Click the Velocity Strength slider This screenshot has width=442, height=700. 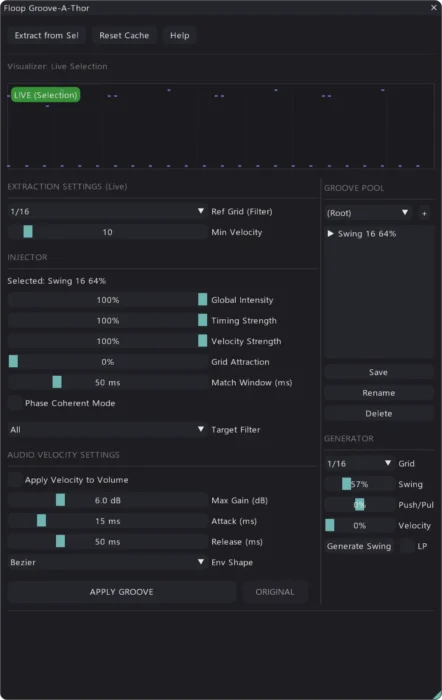click(x=107, y=341)
